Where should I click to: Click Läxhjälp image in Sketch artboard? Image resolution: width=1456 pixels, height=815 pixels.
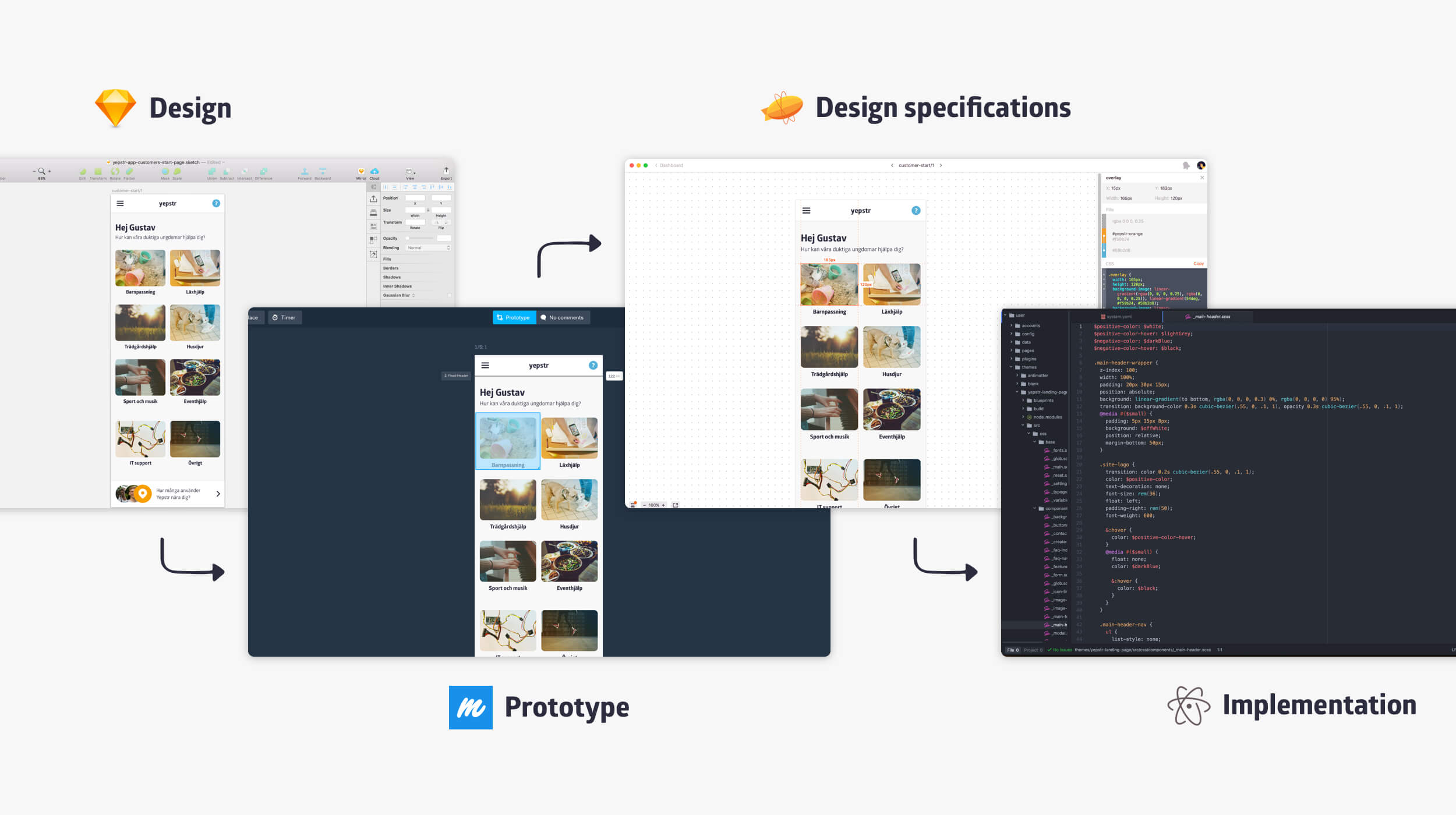(x=195, y=268)
